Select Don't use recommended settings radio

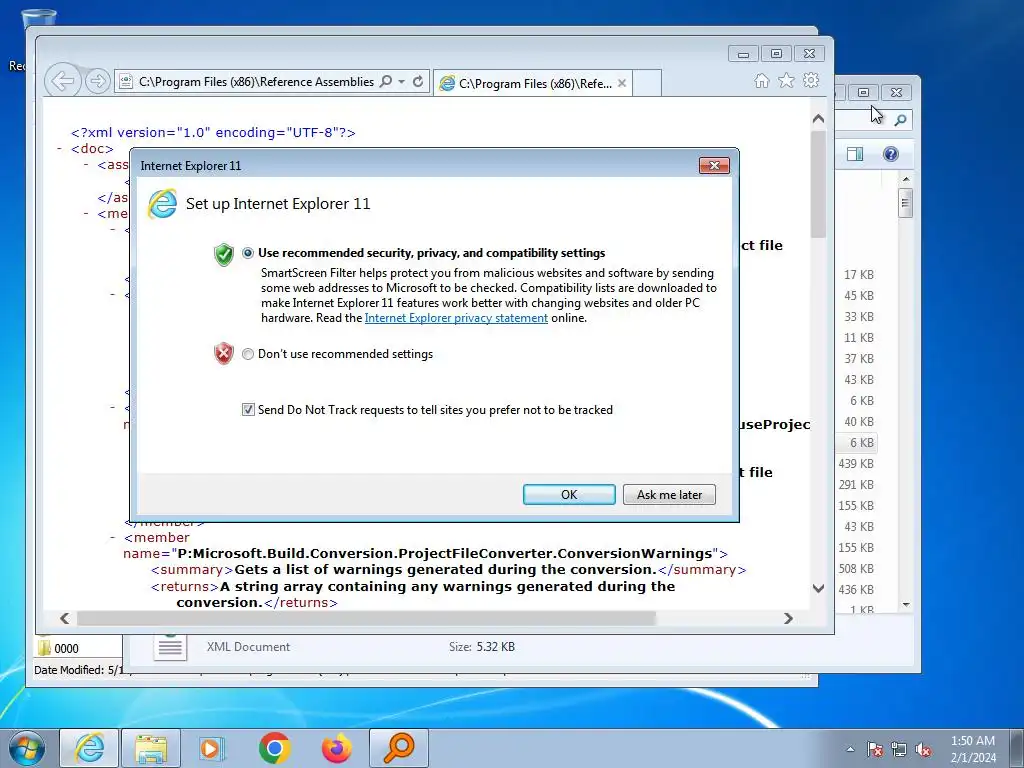248,354
